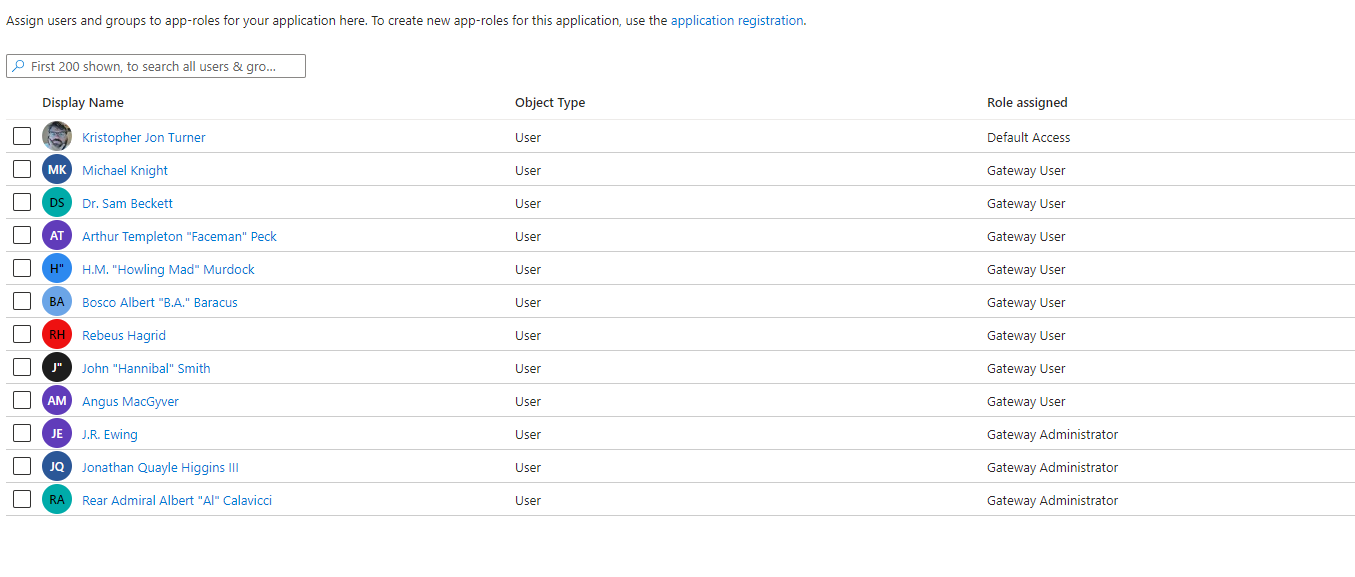This screenshot has width=1355, height=577.
Task: Tick the checkbox beside Angus MacGyver
Action: [22, 401]
